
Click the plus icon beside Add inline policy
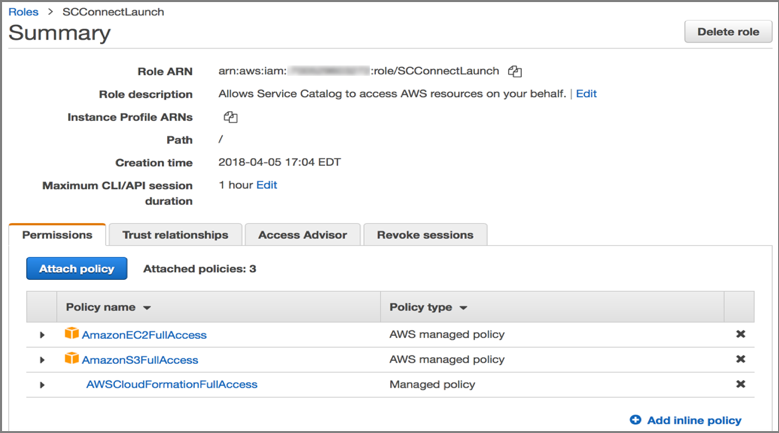[x=635, y=420]
